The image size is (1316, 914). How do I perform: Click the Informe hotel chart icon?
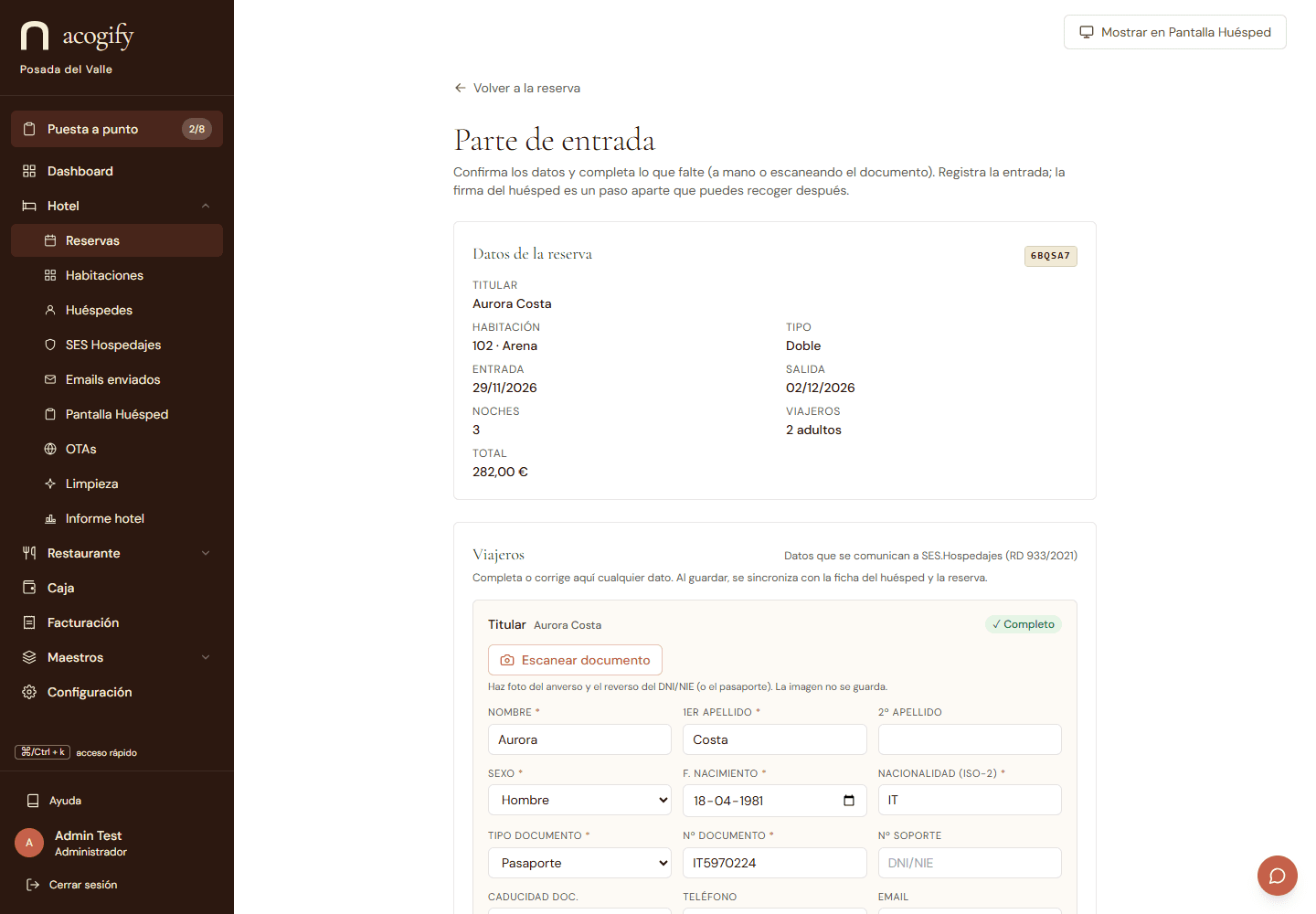click(50, 518)
